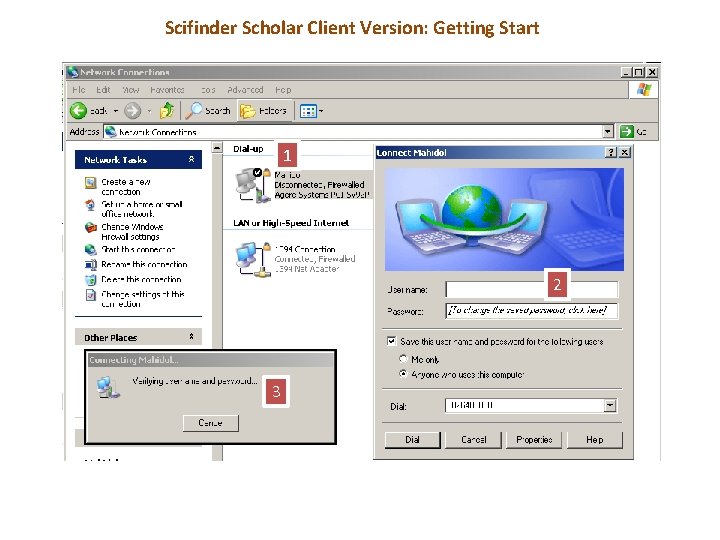
Task: Click the Dial button
Action: [412, 439]
